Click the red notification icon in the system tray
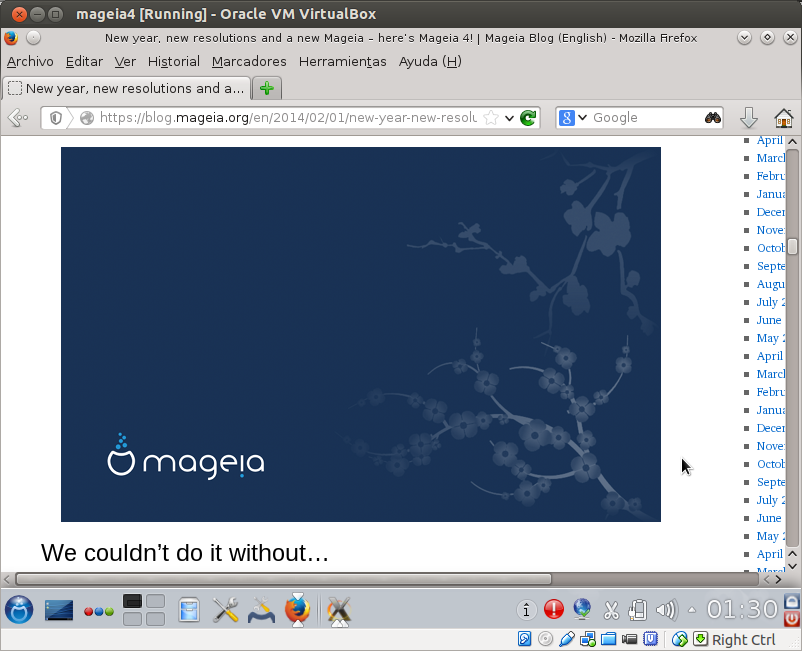 pos(553,609)
